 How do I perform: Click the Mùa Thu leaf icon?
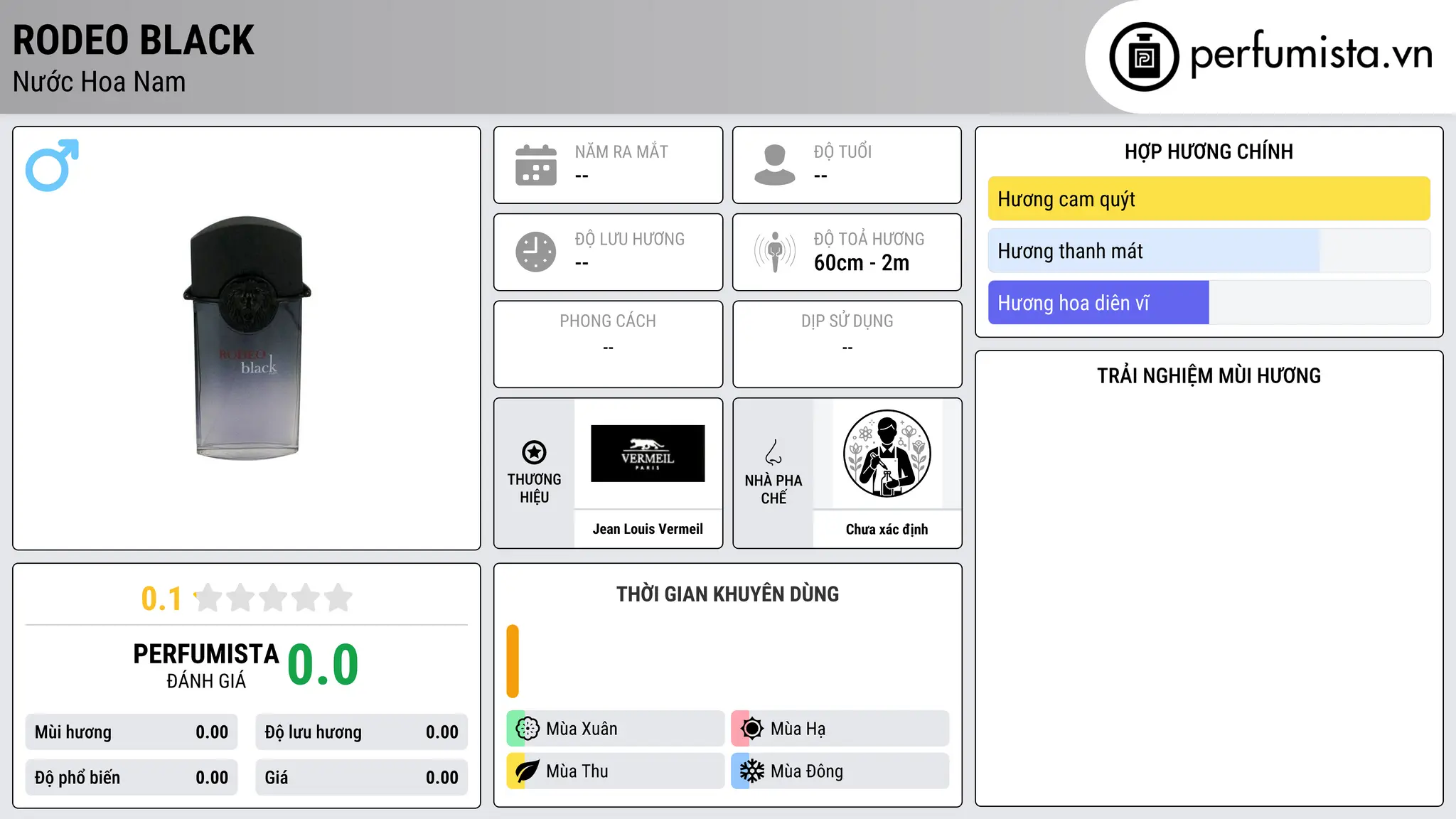click(x=528, y=771)
